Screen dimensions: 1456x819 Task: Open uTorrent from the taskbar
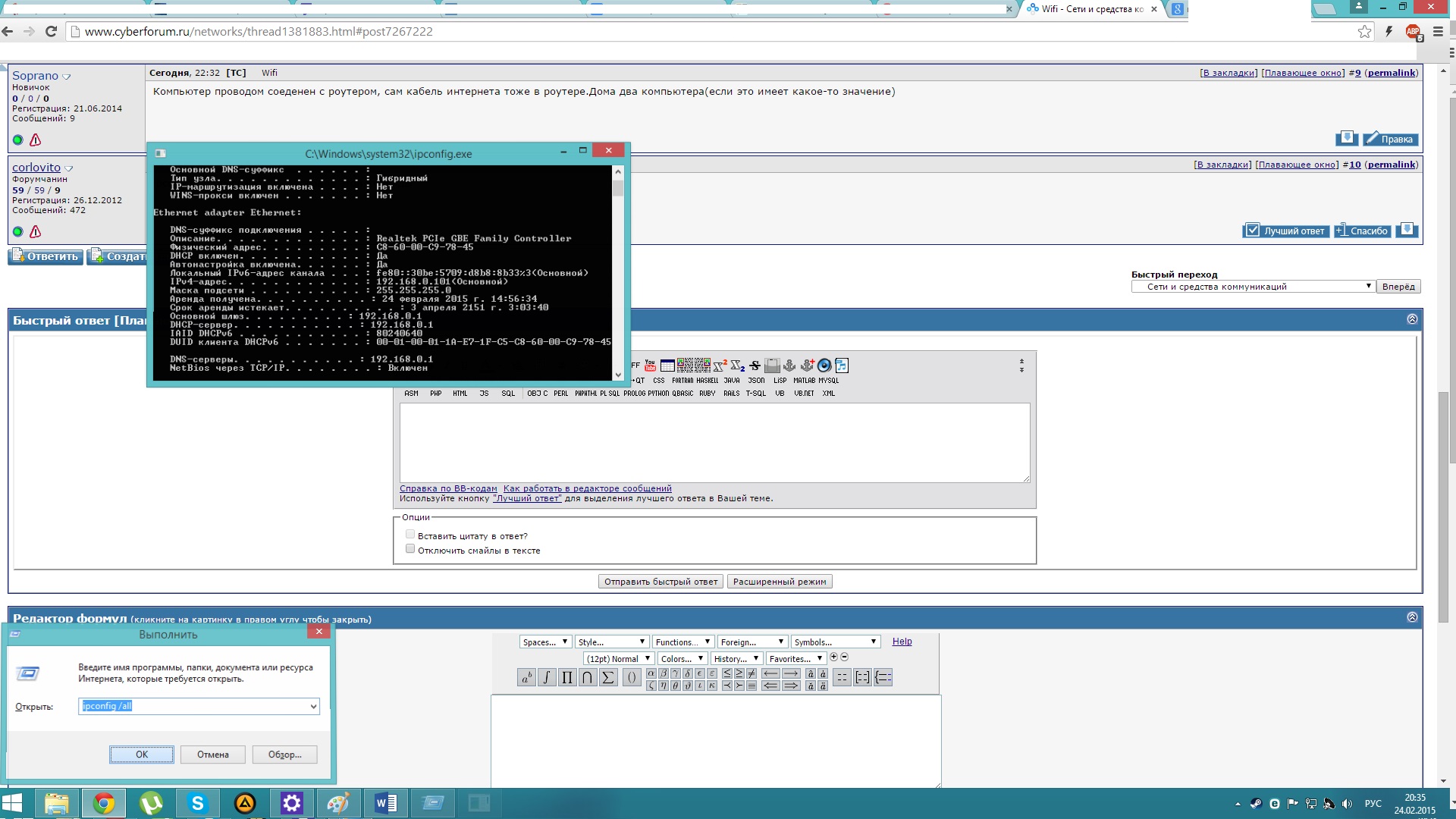151,803
